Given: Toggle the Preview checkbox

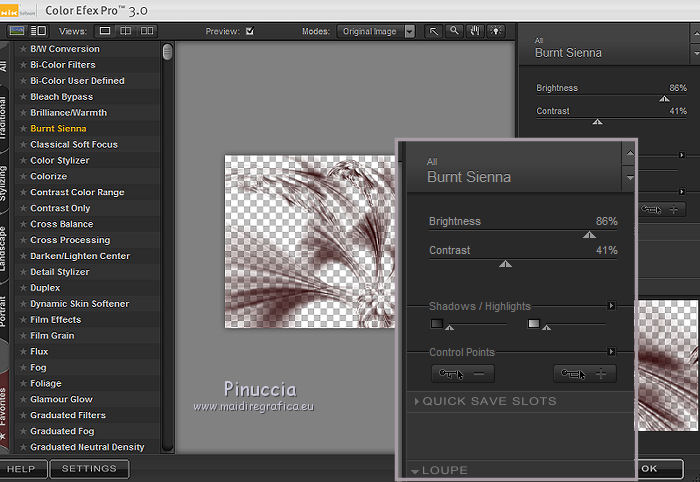Looking at the screenshot, I should tap(250, 31).
